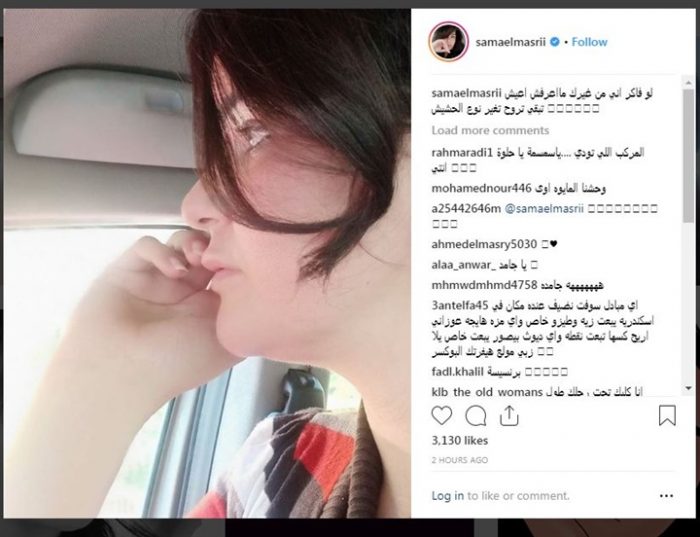Open the three-dot more options menu
This screenshot has width=700, height=537.
[666, 495]
